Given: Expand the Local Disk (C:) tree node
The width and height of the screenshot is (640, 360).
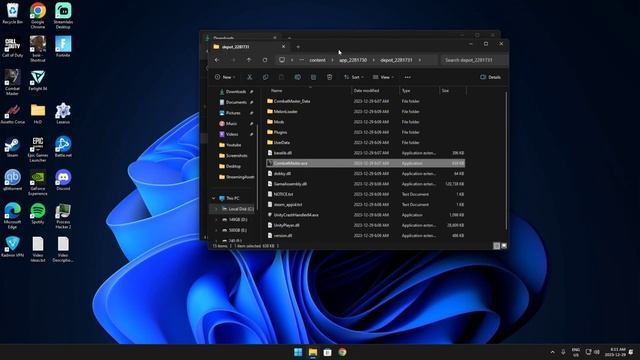Looking at the screenshot, I should [217, 209].
